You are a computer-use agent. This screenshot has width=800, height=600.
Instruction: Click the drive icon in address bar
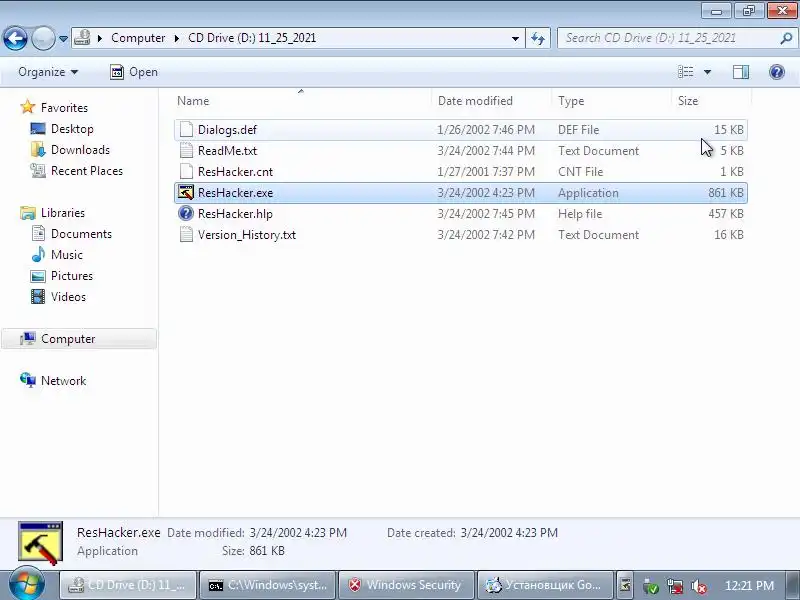pyautogui.click(x=82, y=38)
